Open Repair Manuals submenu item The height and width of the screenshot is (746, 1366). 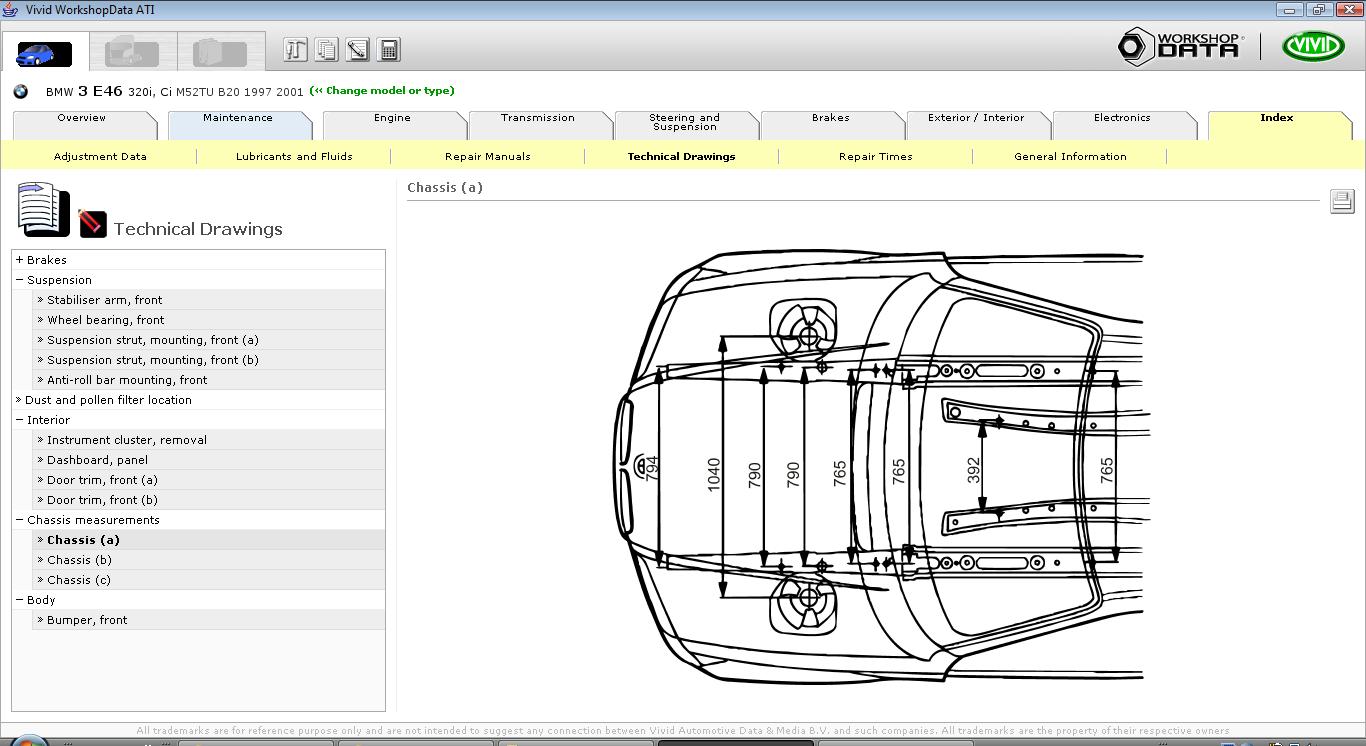point(487,157)
